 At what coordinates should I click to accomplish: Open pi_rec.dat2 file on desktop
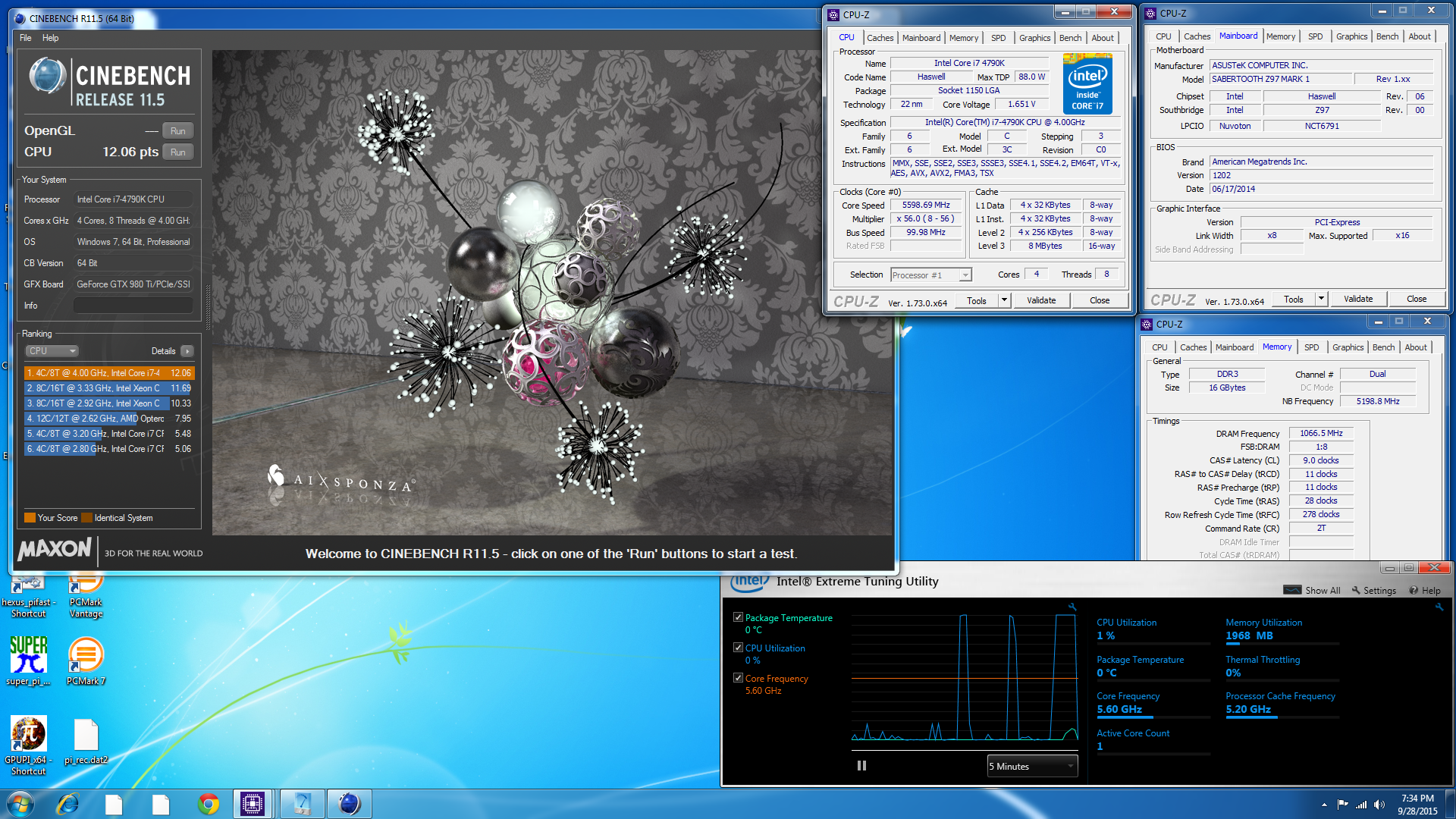[x=86, y=742]
